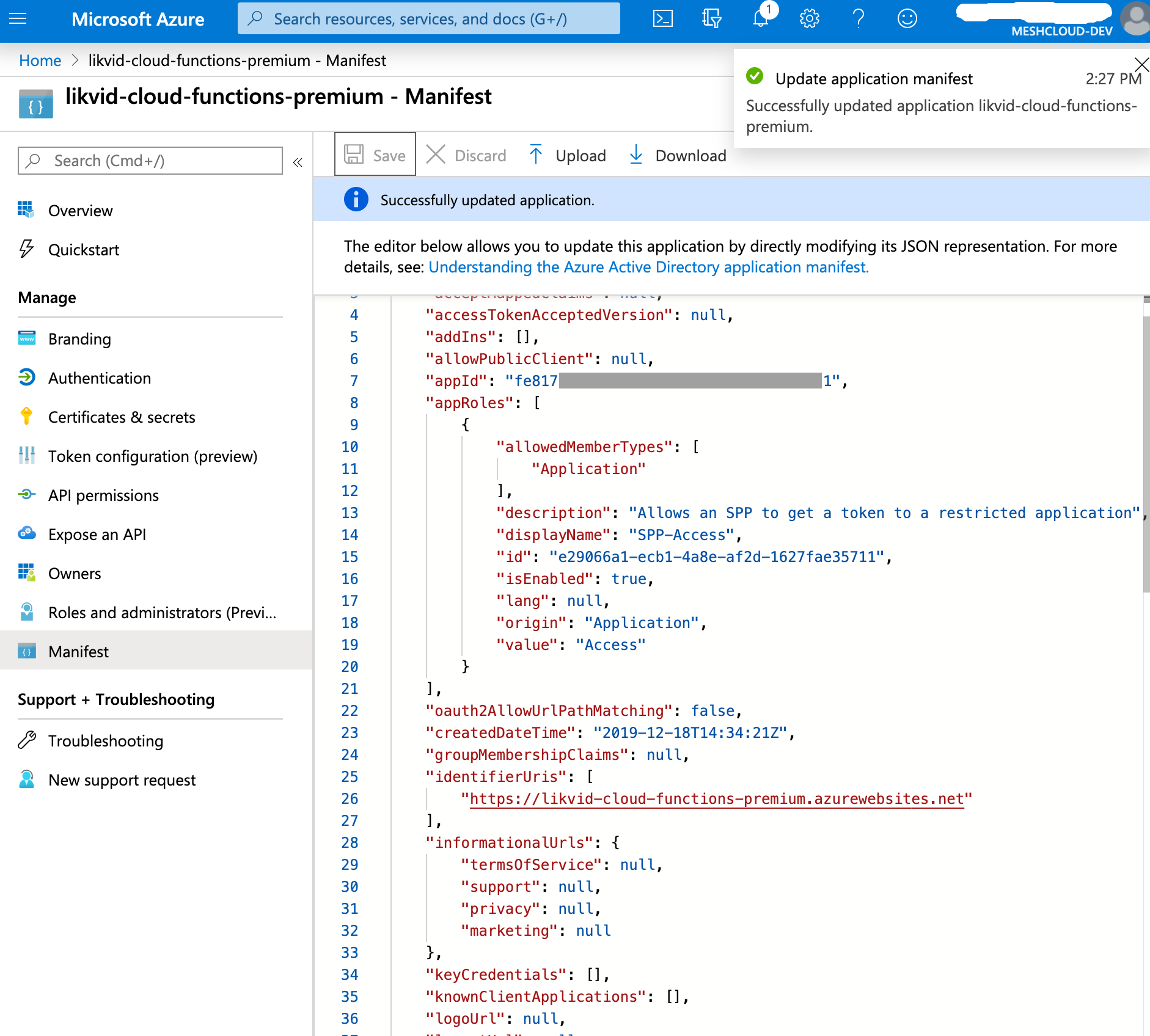Open the notifications bell
Screen dimensions: 1150x1036
[x=761, y=18]
